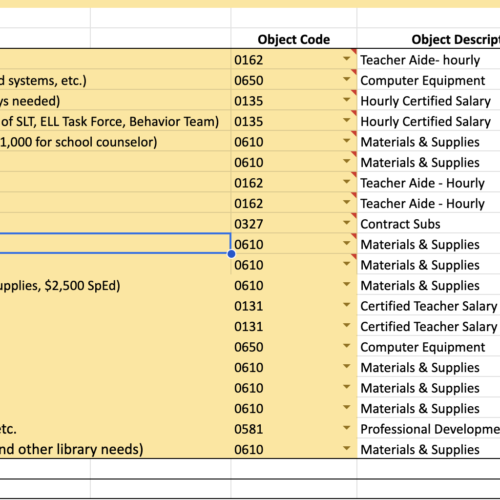Open dropdown arrow for 0581 Professional Development row
Image resolution: width=500 pixels, height=500 pixels.
click(346, 427)
